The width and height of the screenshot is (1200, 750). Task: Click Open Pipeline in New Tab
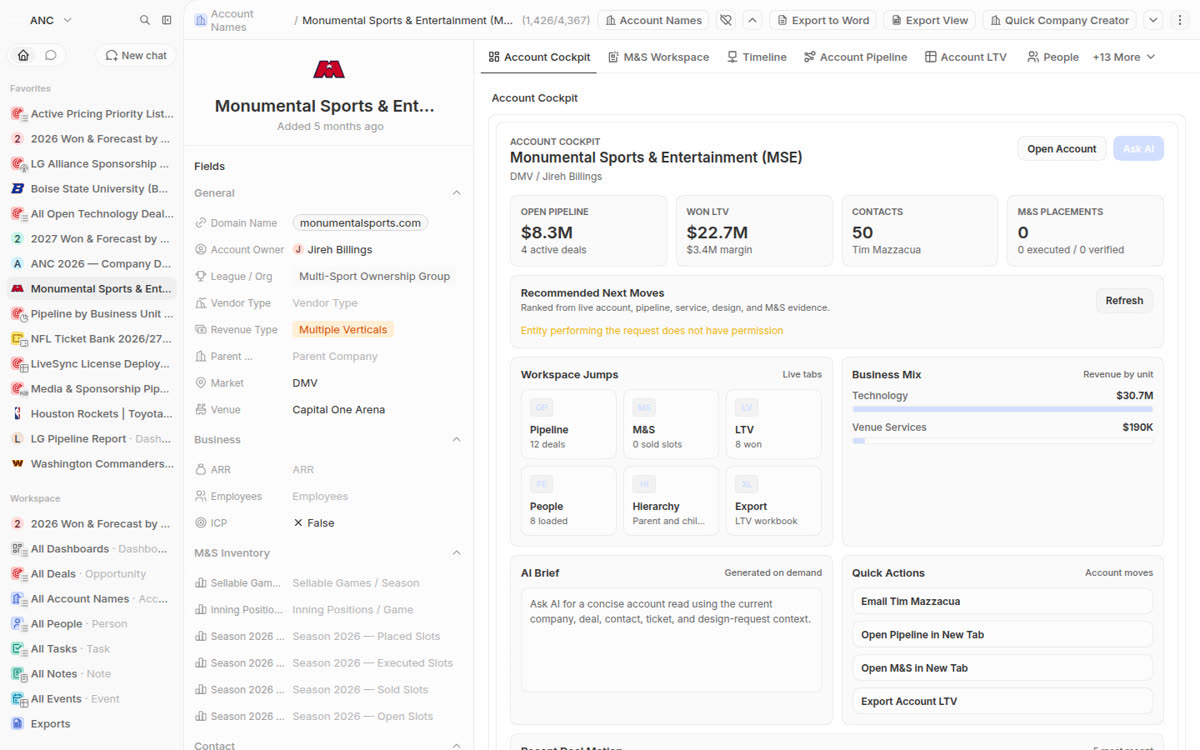pos(1002,634)
